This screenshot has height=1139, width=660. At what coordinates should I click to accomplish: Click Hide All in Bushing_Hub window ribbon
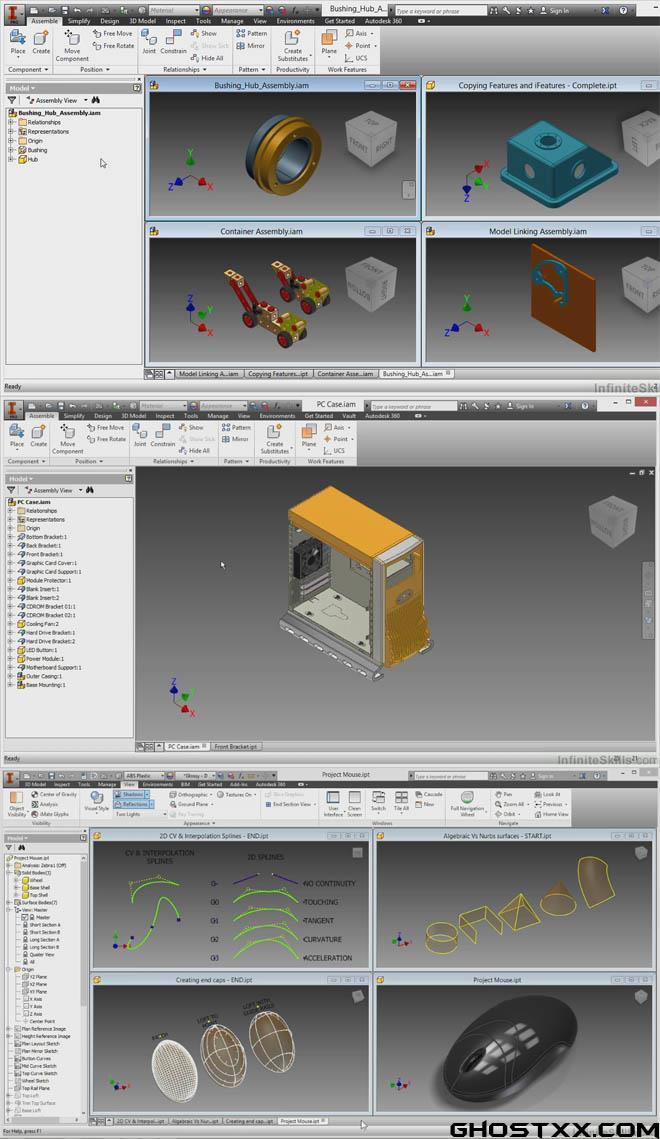207,58
